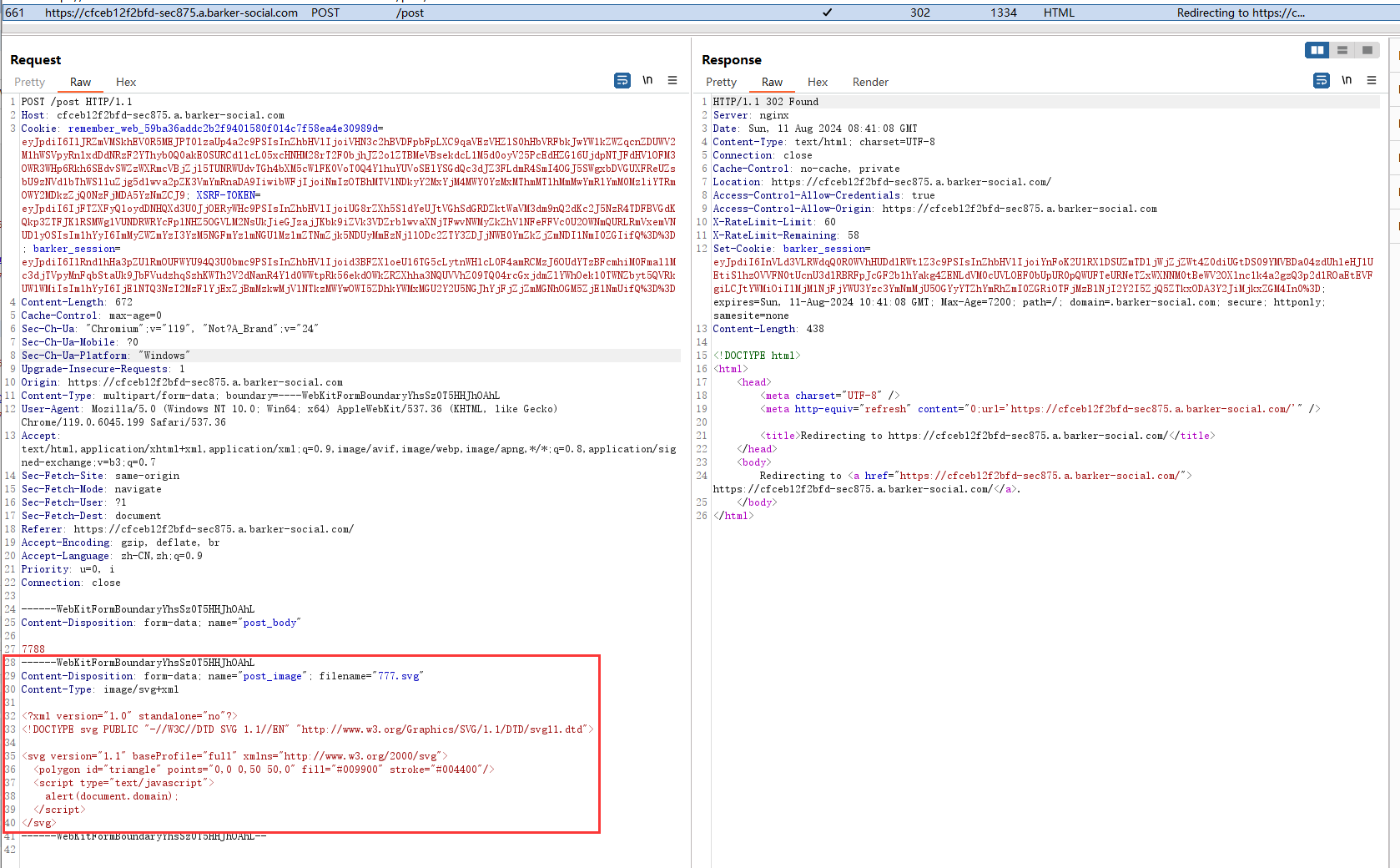Click the polygon id="triangle" line

coord(264,770)
